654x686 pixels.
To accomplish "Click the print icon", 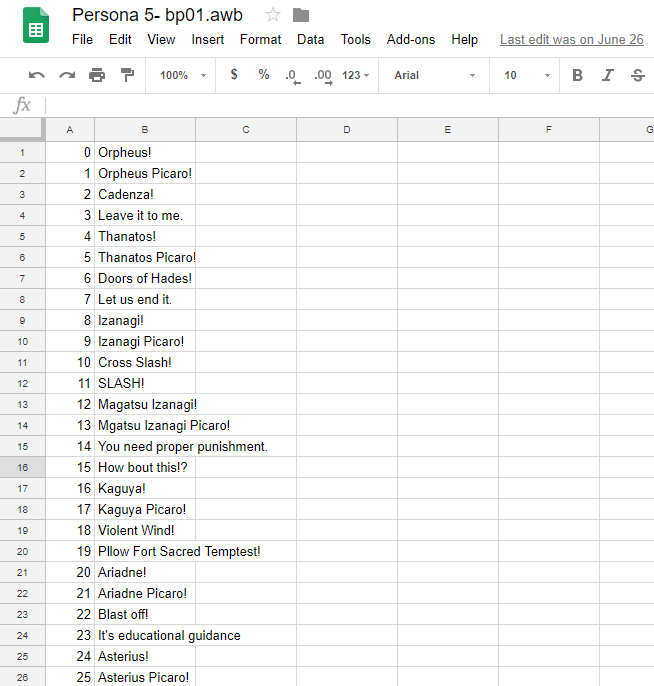I will (97, 75).
